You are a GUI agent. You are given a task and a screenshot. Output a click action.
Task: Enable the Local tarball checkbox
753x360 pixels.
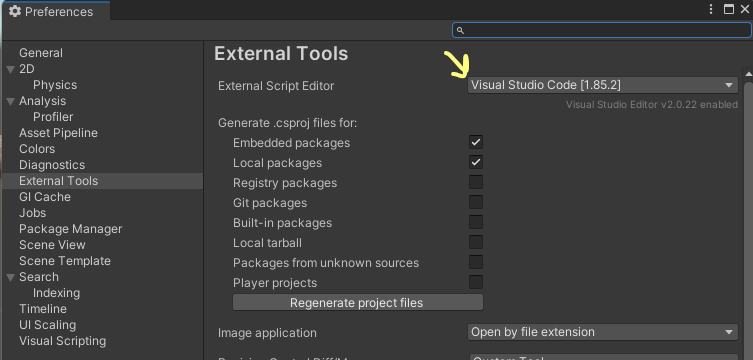coord(476,242)
